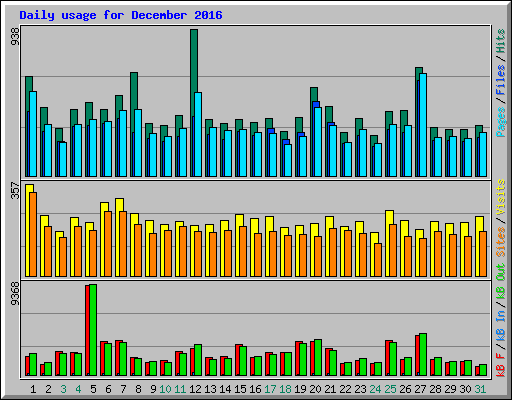Select the 'Pages' legend label
512x400 pixels.
500,122
